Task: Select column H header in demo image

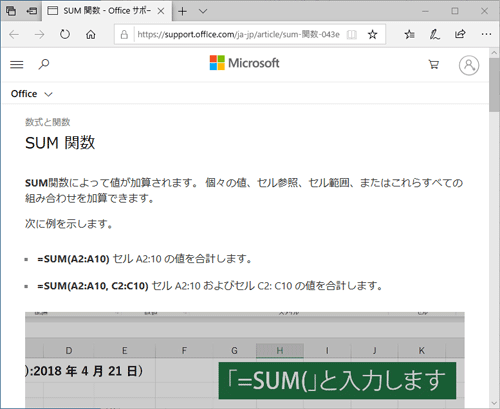Action: point(280,351)
